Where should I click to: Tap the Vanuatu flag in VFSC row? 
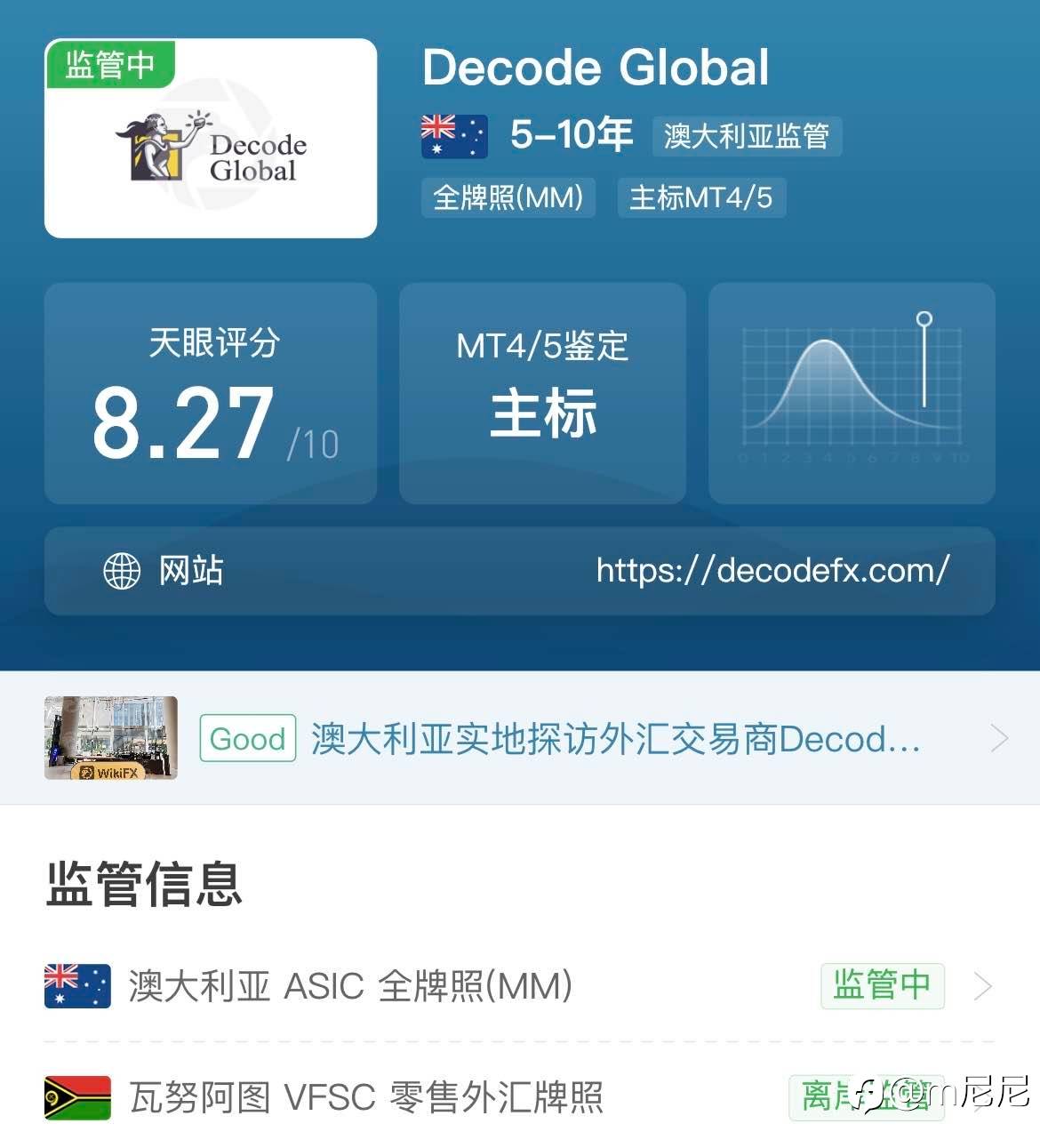[77, 1097]
